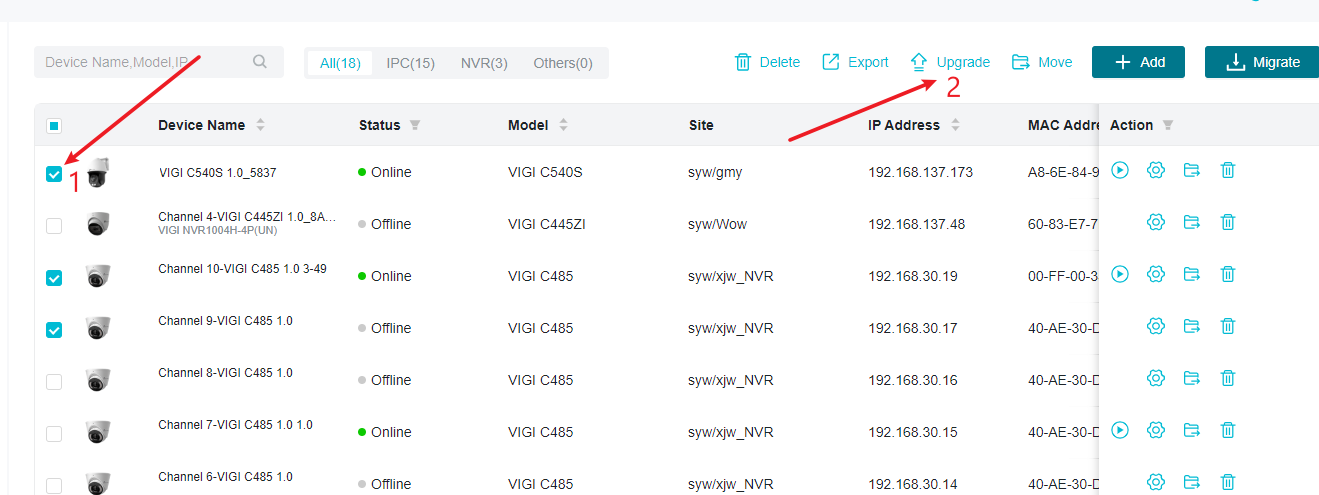1319x495 pixels.
Task: Check the Channel 6-VIGI C485 checkbox
Action: [x=54, y=486]
